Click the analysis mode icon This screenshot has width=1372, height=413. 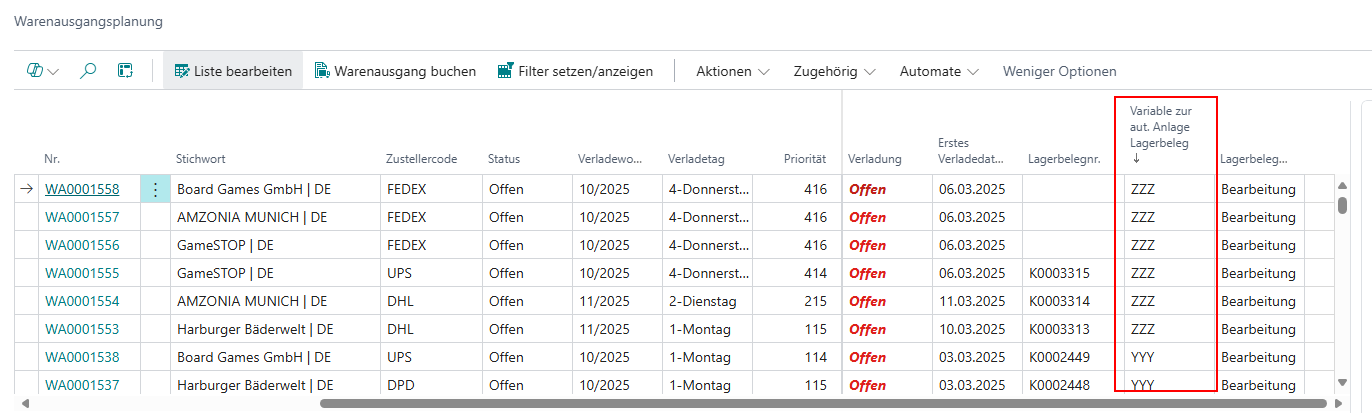(x=125, y=71)
